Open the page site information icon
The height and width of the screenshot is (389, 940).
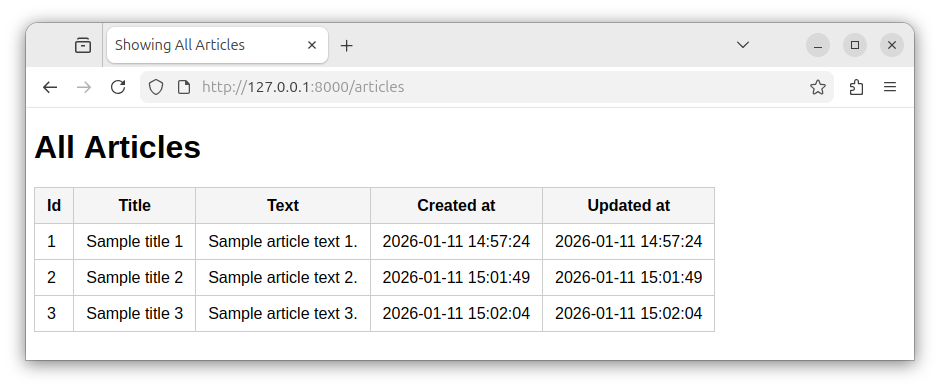pos(184,88)
